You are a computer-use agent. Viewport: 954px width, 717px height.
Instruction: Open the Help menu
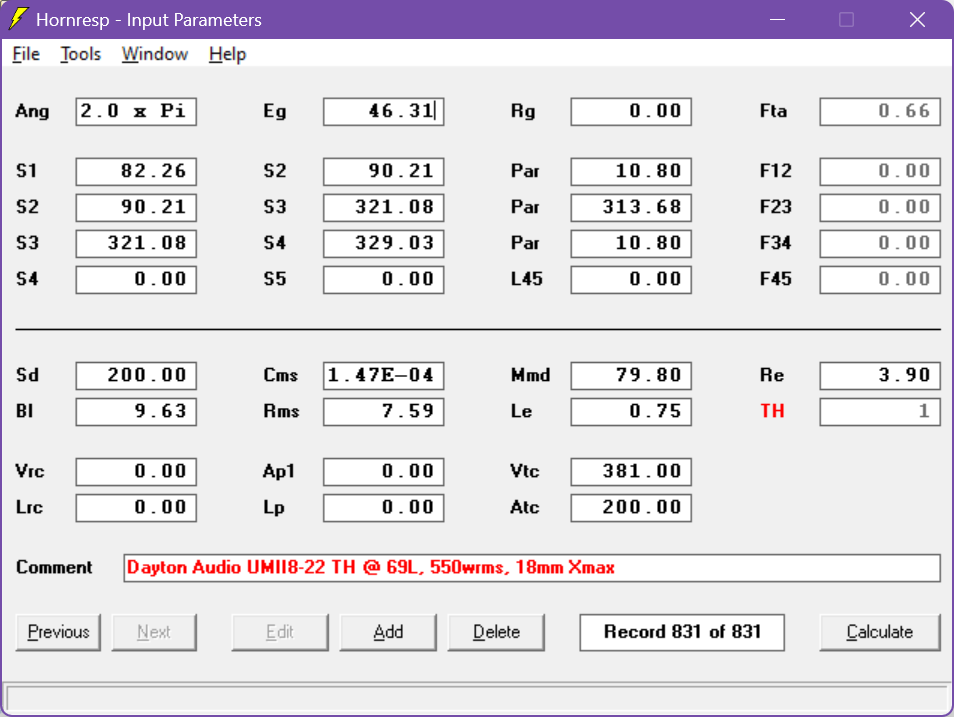(227, 54)
